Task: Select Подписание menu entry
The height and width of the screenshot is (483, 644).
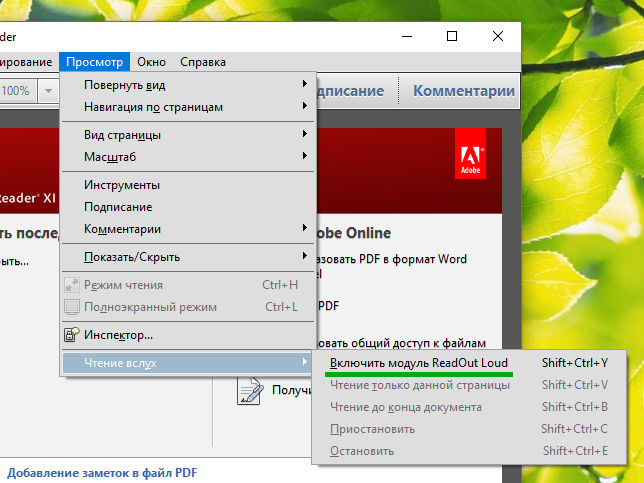Action: click(x=189, y=207)
